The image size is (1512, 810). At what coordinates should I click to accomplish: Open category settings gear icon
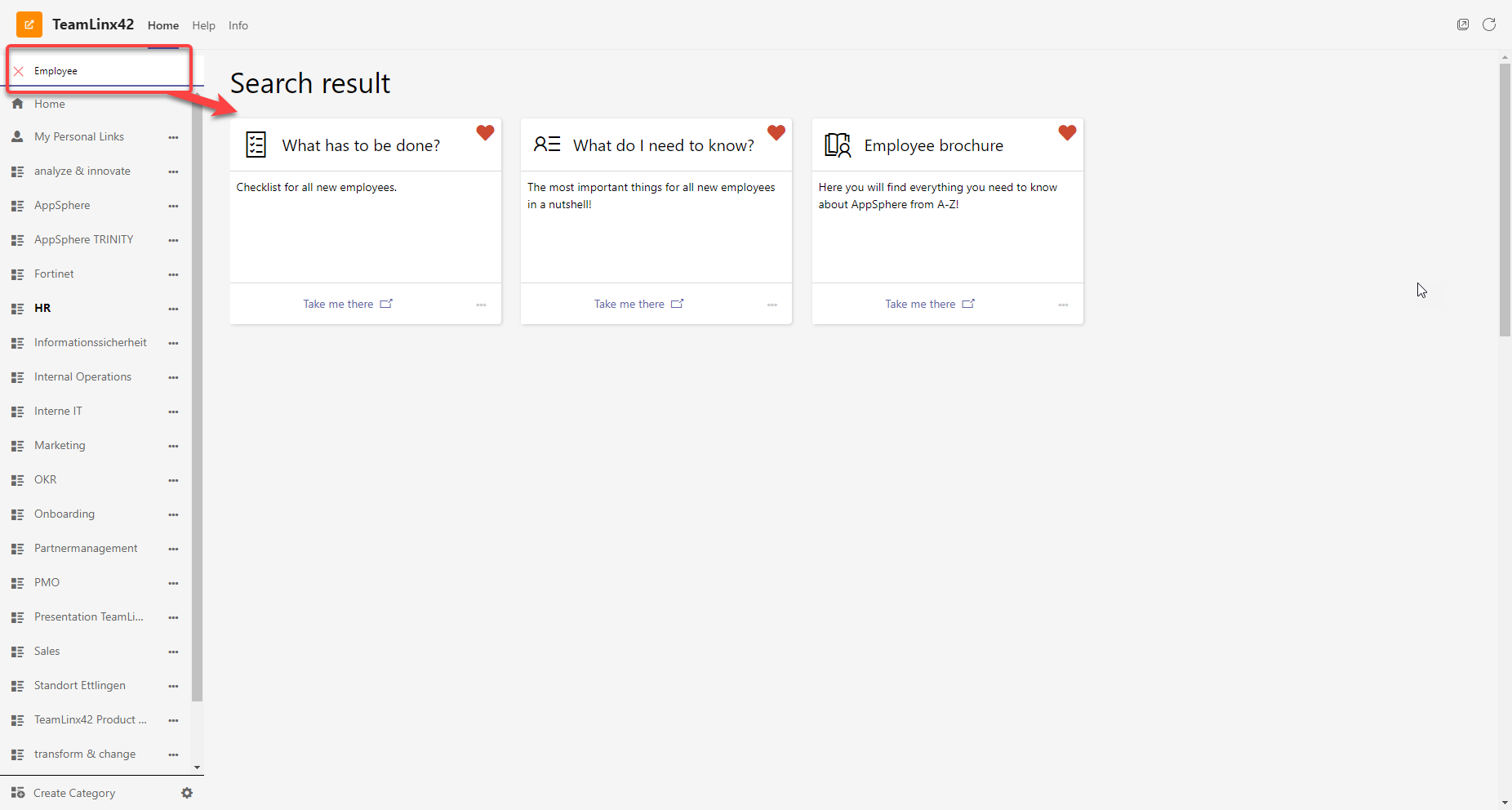(x=187, y=793)
